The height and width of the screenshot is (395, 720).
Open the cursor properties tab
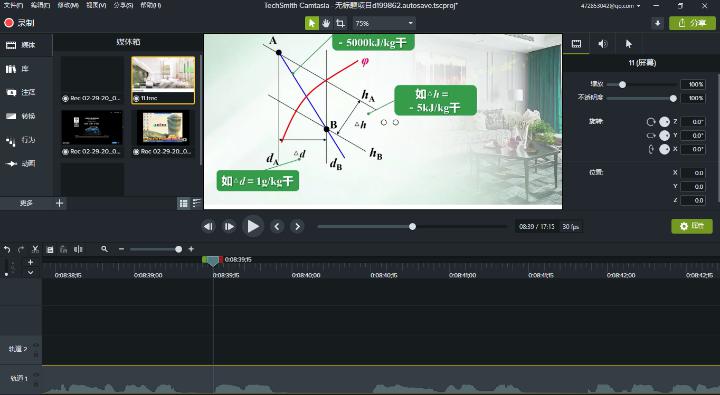pyautogui.click(x=629, y=44)
